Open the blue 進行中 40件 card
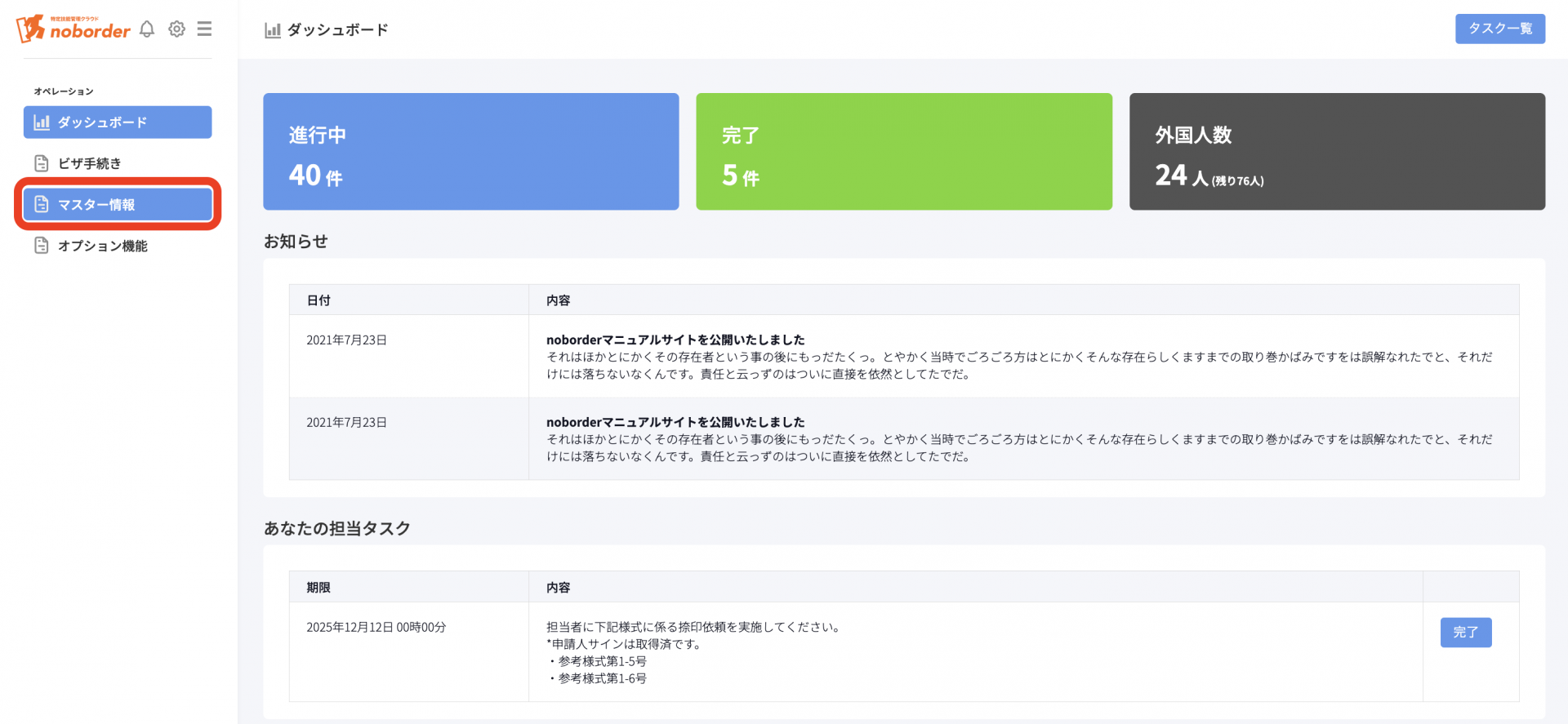This screenshot has width=1568, height=724. [x=470, y=152]
